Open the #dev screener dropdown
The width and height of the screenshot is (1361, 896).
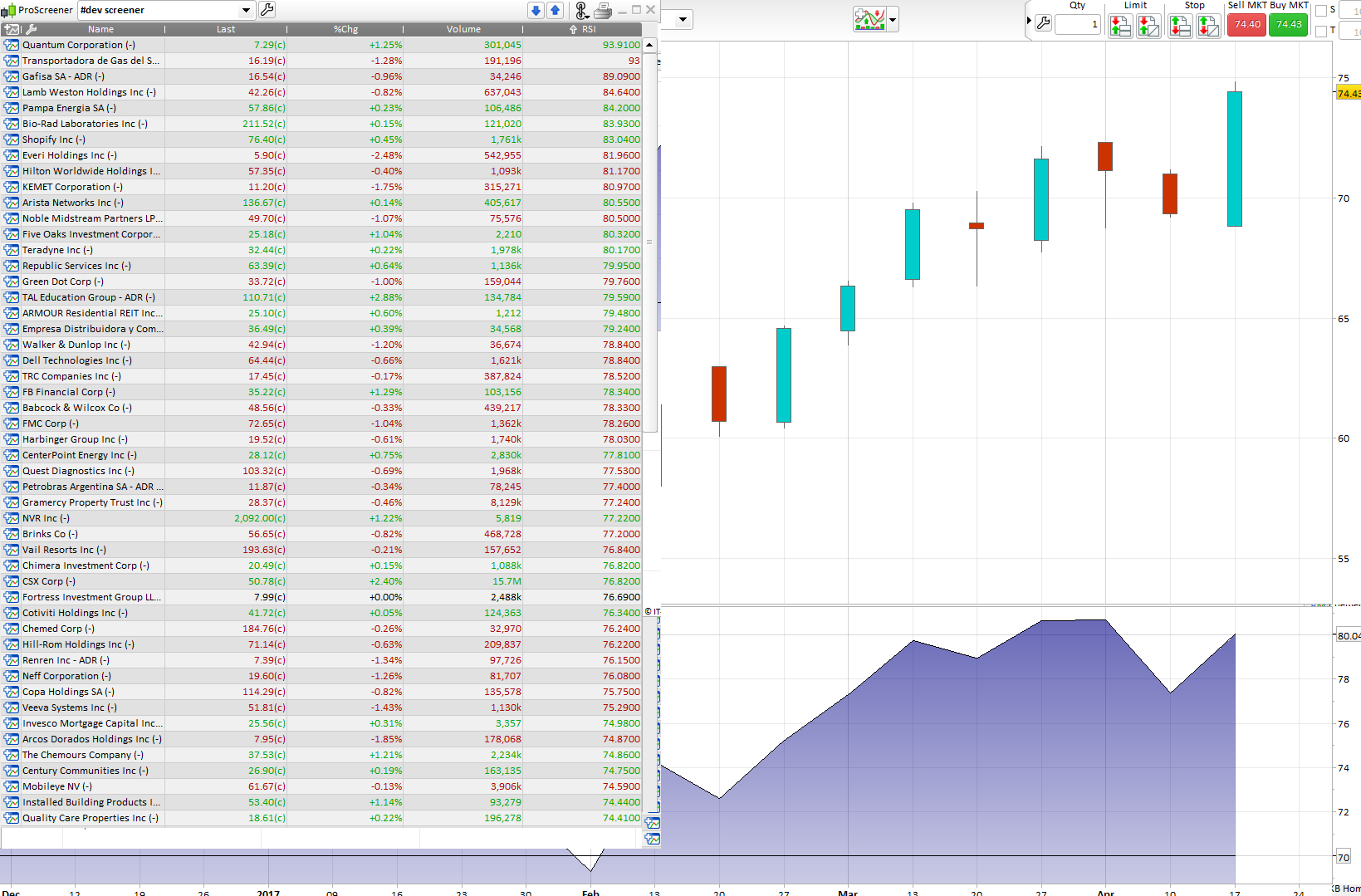246,10
